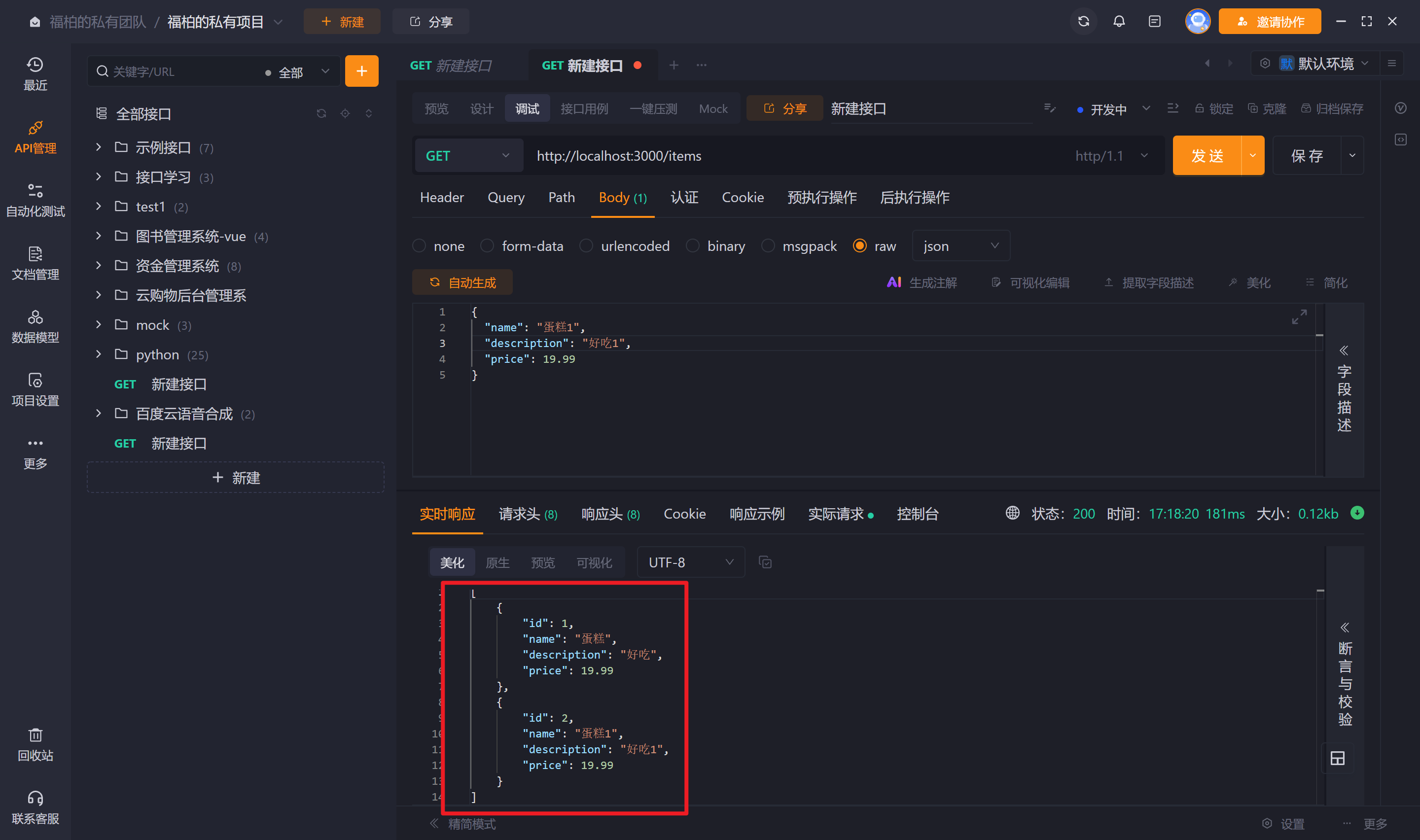Select the form-data radio option
Viewport: 1420px width, 840px height.
pos(487,246)
